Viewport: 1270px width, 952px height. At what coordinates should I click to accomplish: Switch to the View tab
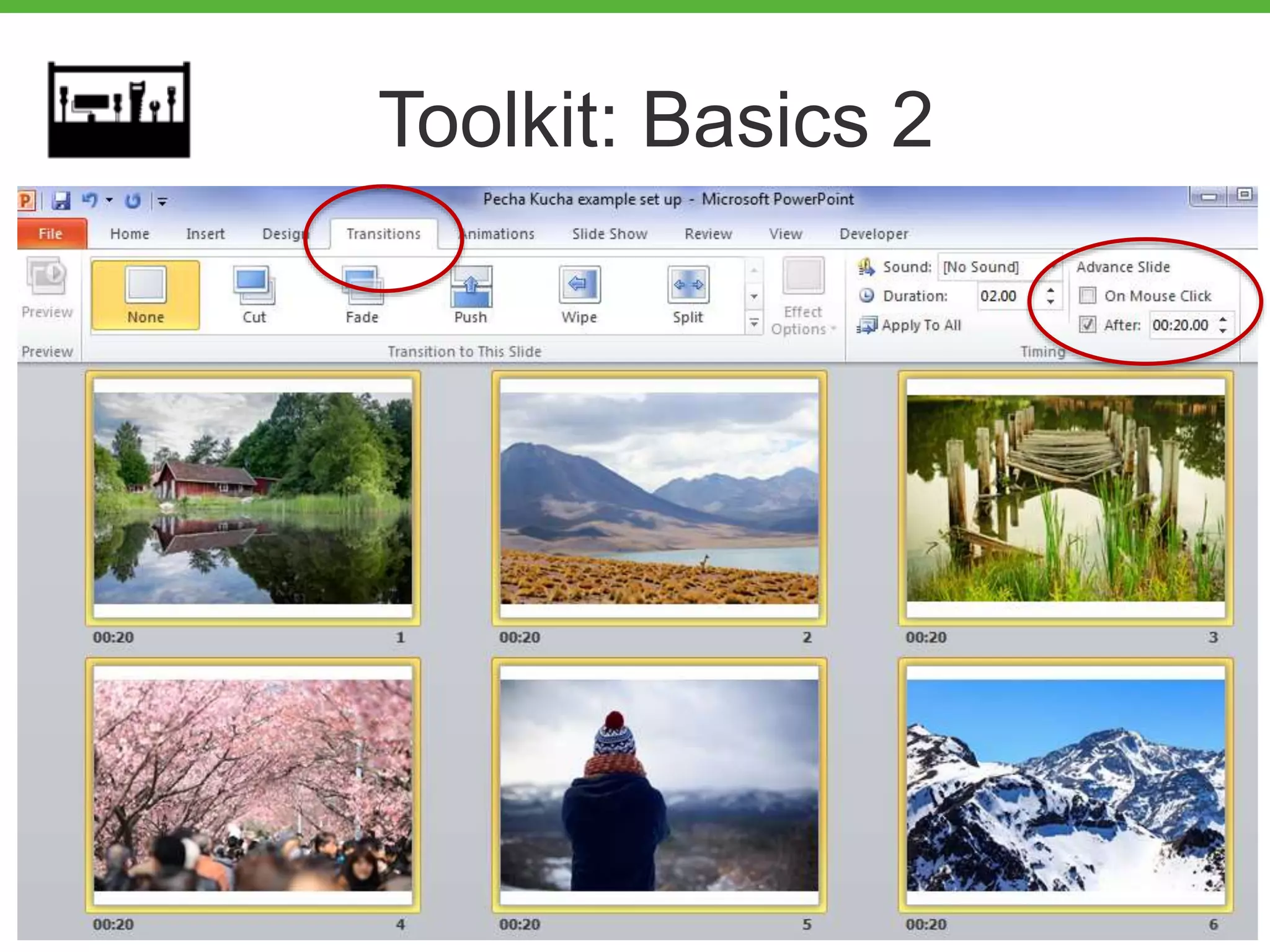pos(786,234)
